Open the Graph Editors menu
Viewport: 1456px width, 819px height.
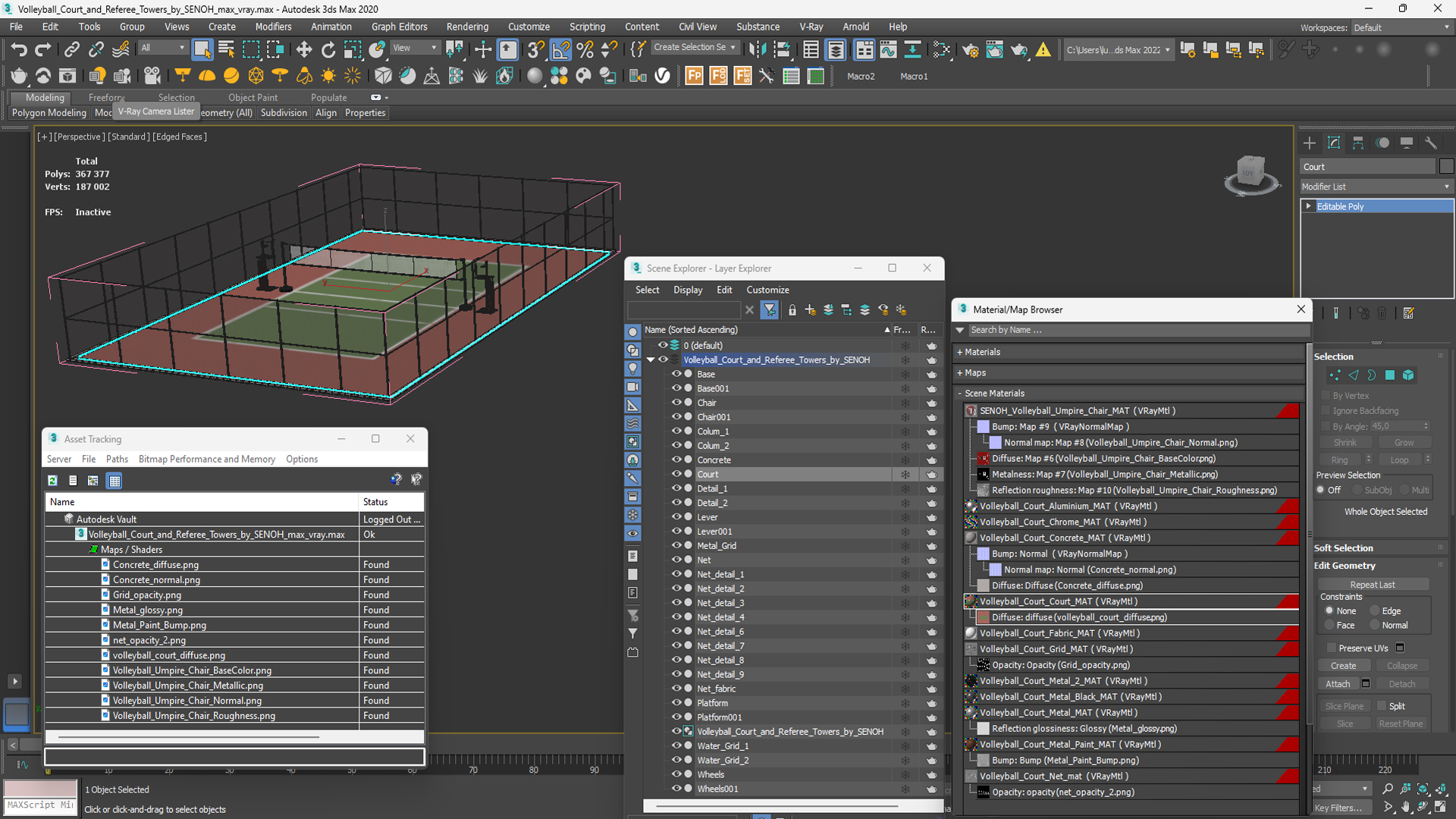pos(399,27)
